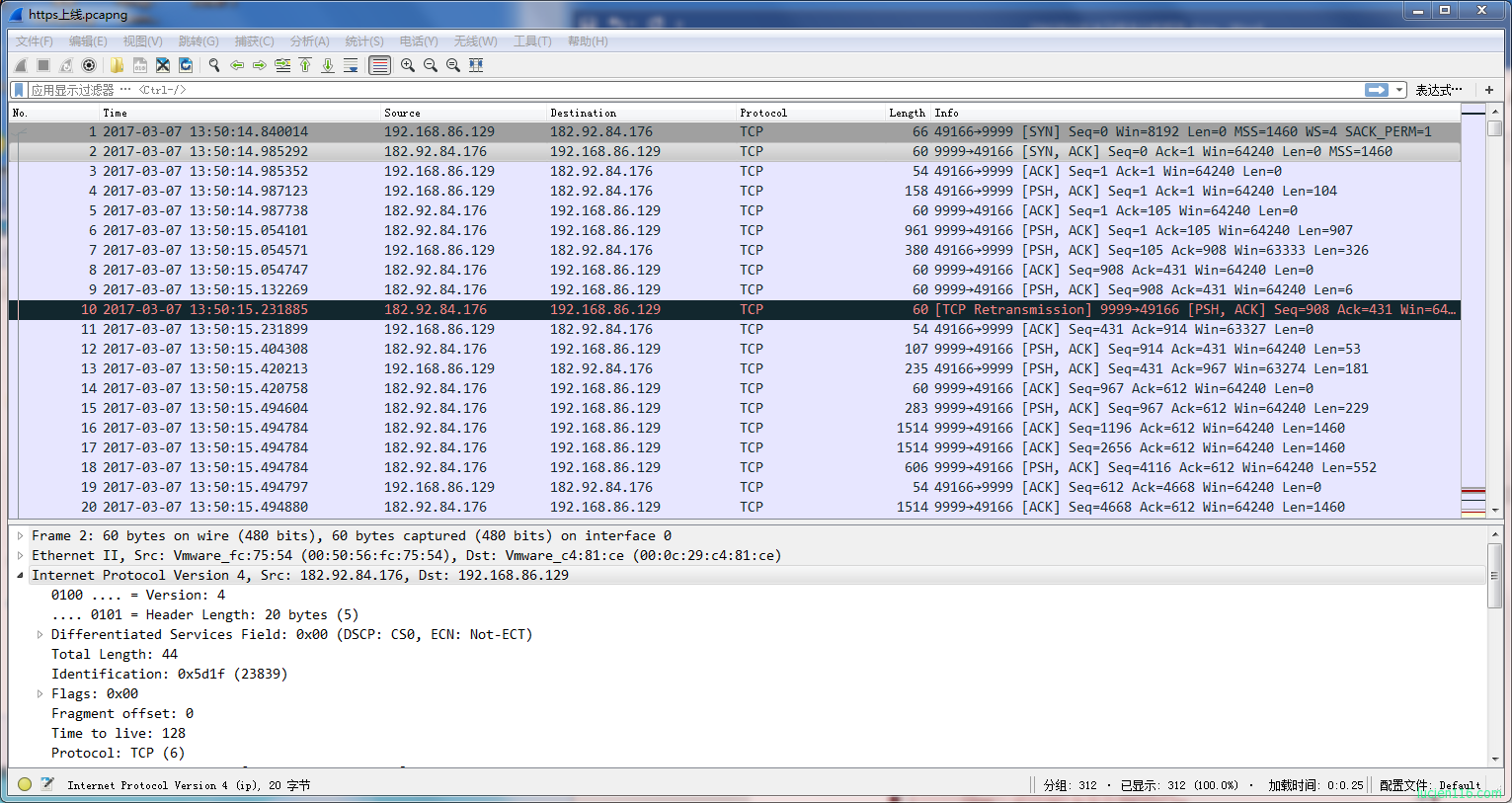Open the 文件(F) menu
Screen dimensions: 1512x803
pos(35,41)
